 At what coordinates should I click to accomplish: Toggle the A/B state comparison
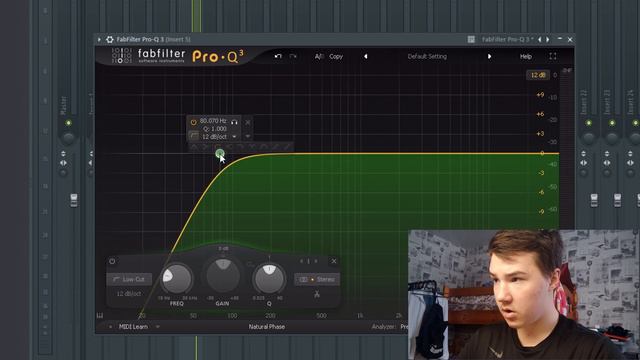click(319, 56)
